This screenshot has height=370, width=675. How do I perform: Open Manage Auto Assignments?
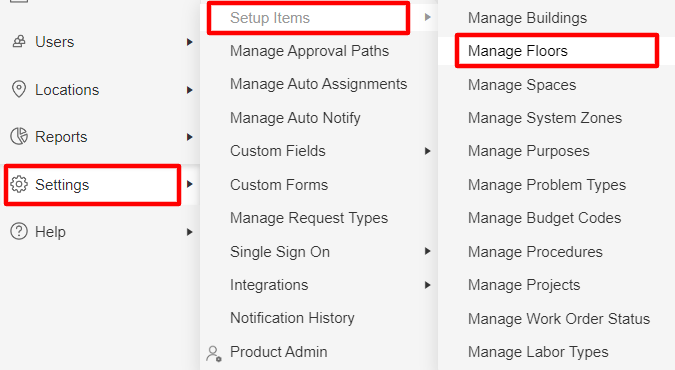tap(319, 84)
